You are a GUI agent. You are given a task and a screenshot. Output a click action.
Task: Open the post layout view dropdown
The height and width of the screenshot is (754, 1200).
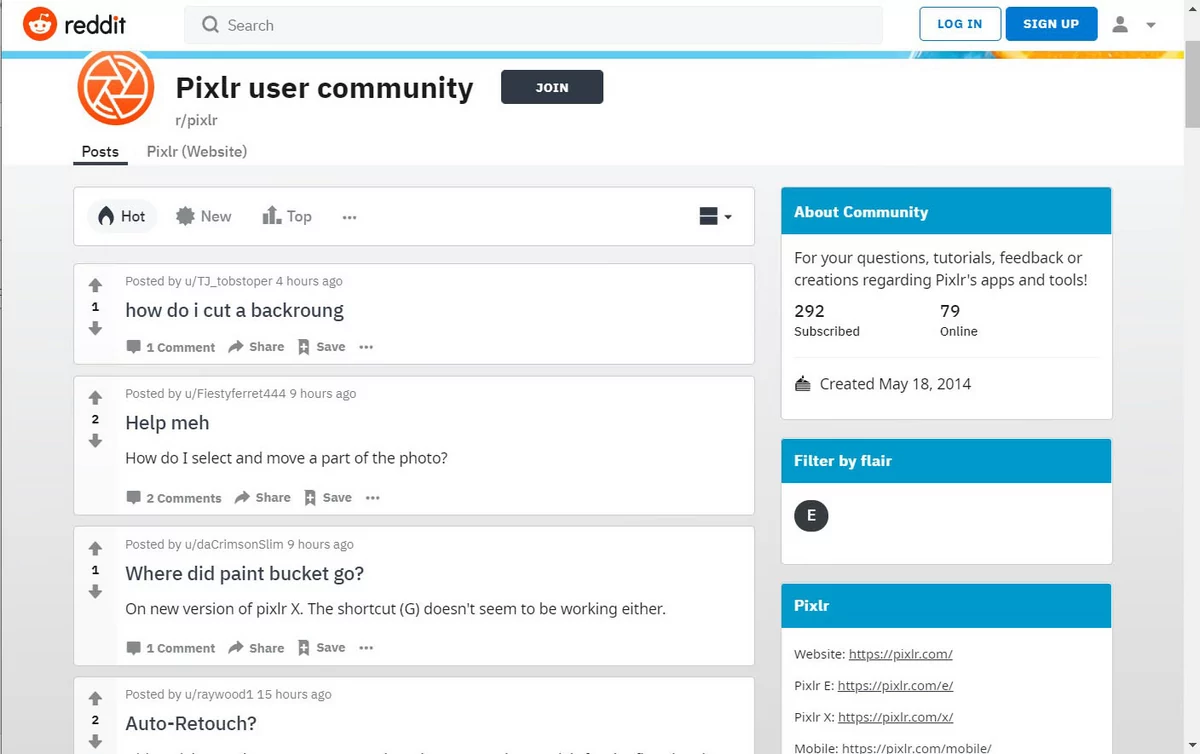point(716,216)
